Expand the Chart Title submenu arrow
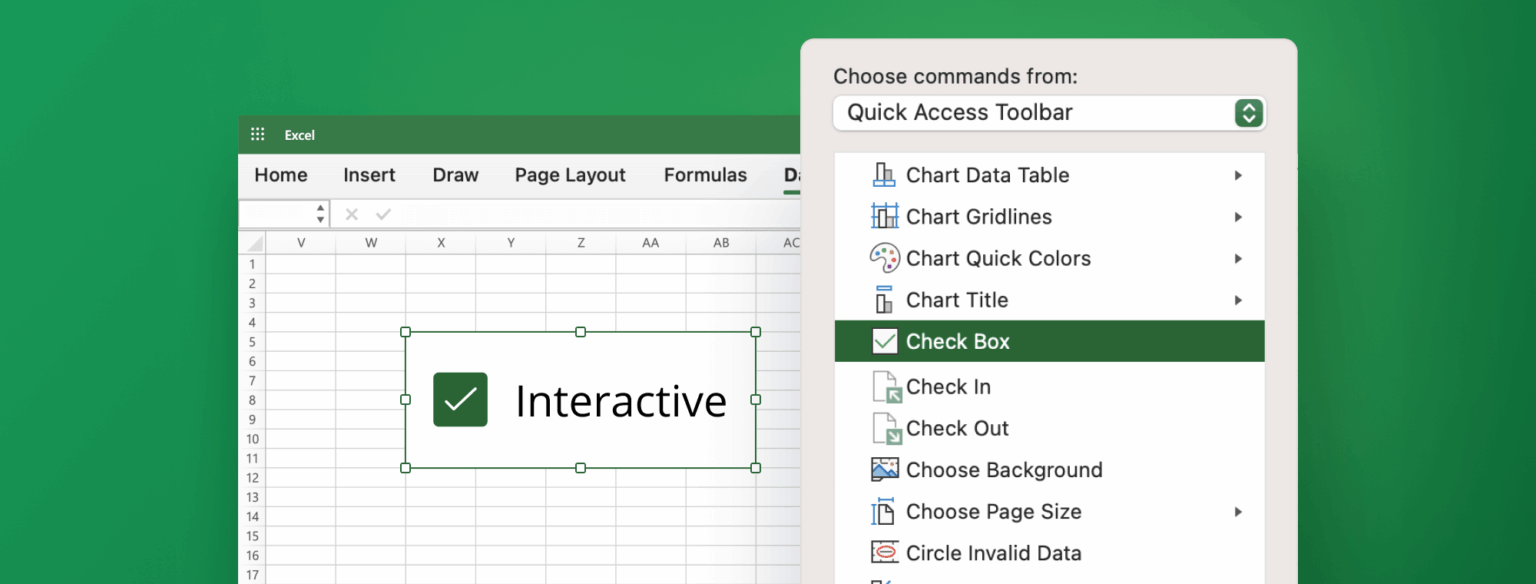 [1238, 300]
